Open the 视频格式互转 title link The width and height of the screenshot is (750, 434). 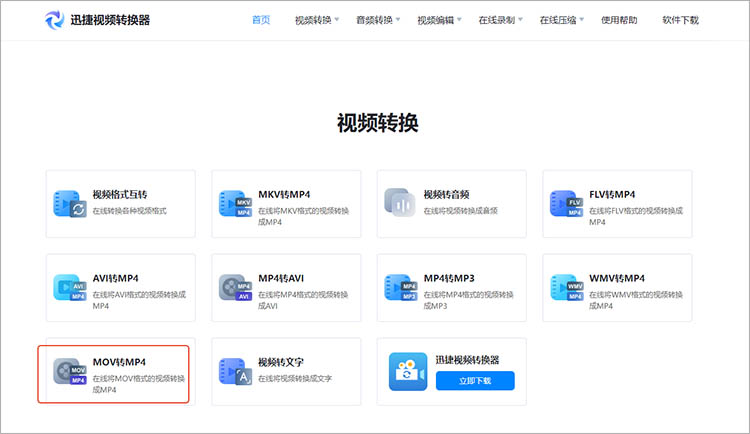coord(120,195)
